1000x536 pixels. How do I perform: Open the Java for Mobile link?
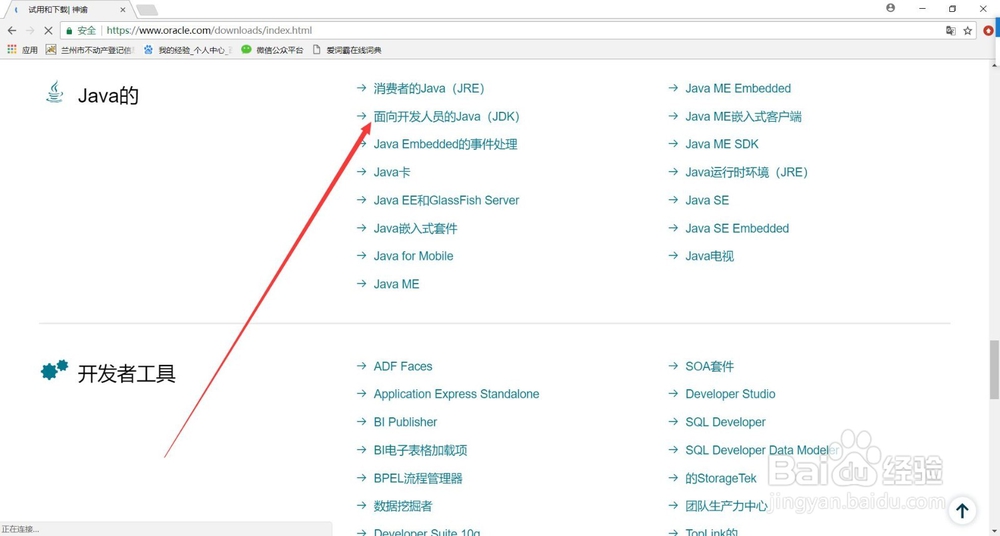point(413,256)
